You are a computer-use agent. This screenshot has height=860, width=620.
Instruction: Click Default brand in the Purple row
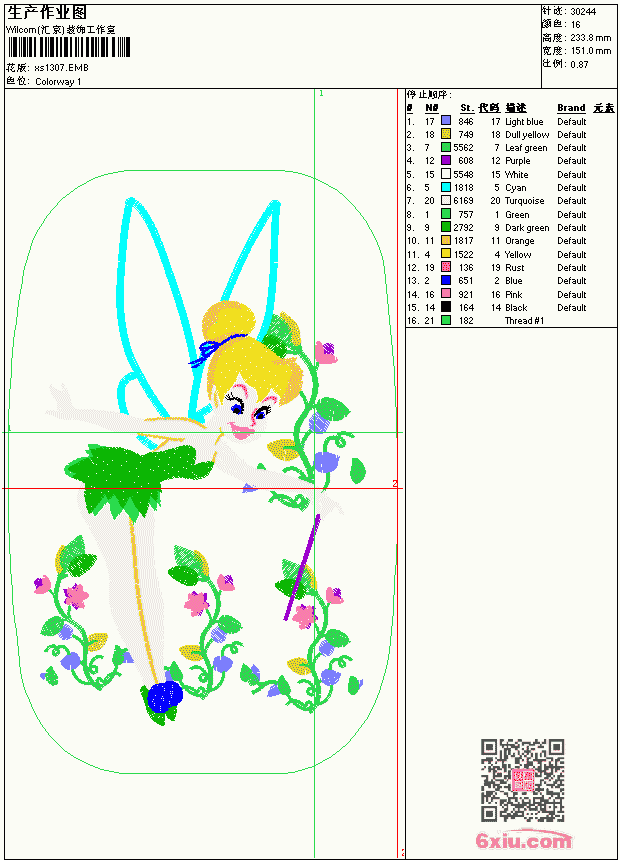click(572, 161)
